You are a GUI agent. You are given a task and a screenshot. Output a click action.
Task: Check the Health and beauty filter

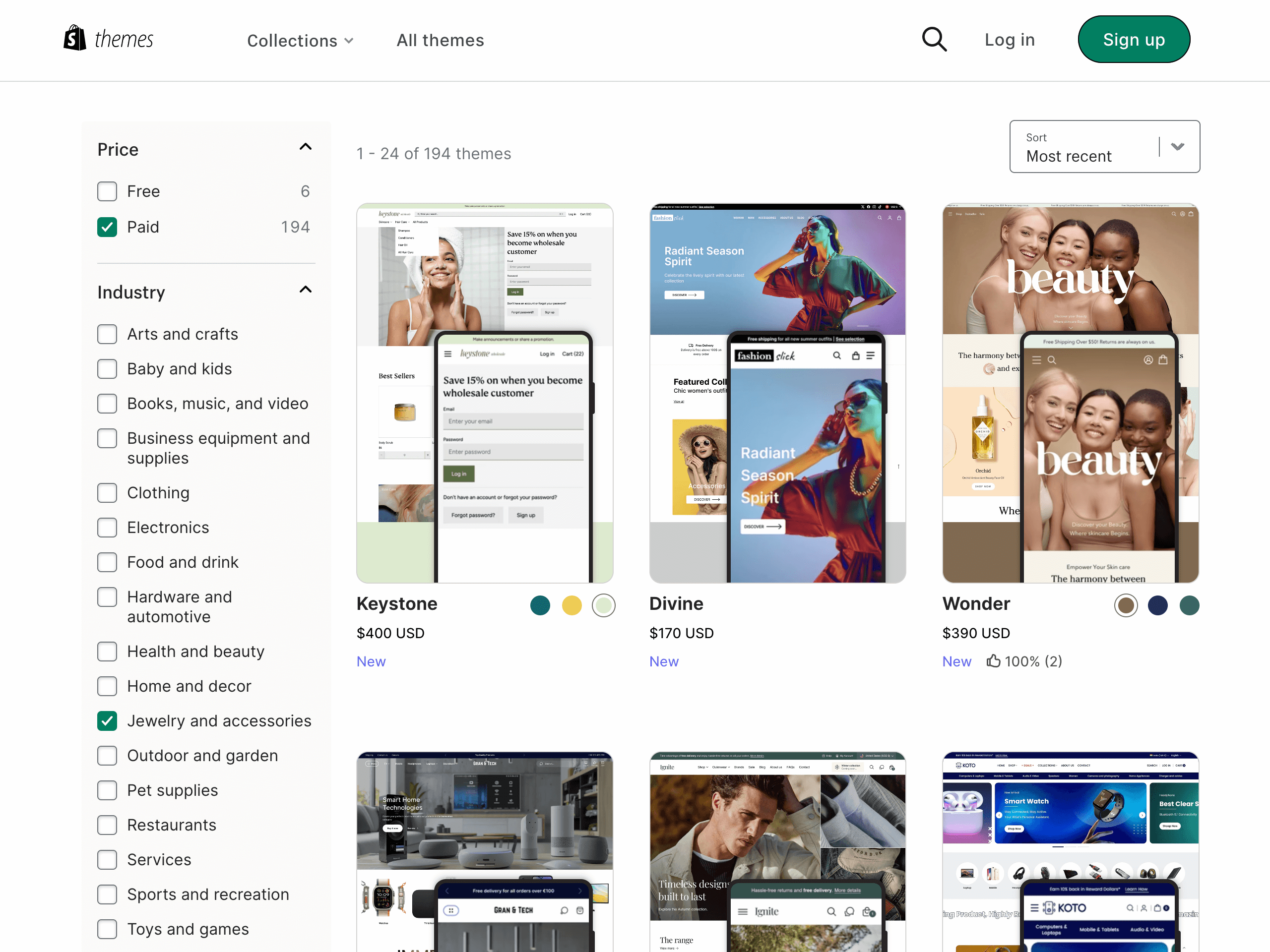click(107, 652)
